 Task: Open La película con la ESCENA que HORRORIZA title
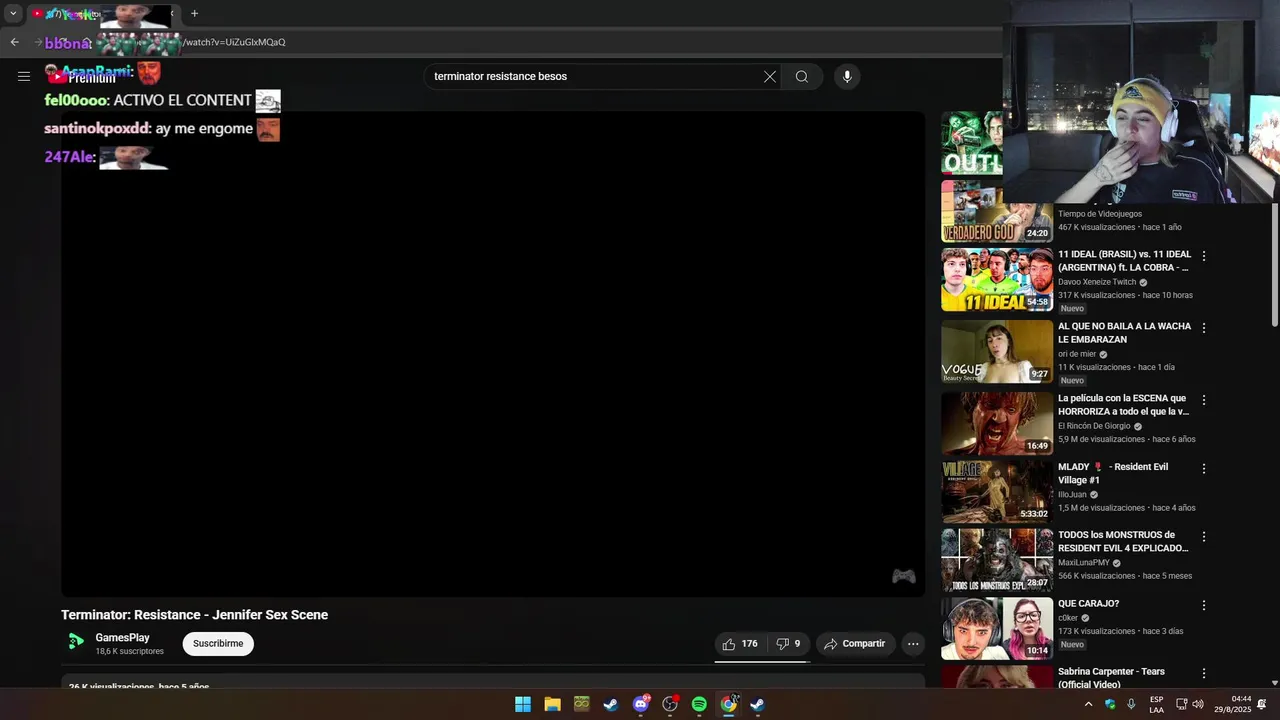(1124, 405)
